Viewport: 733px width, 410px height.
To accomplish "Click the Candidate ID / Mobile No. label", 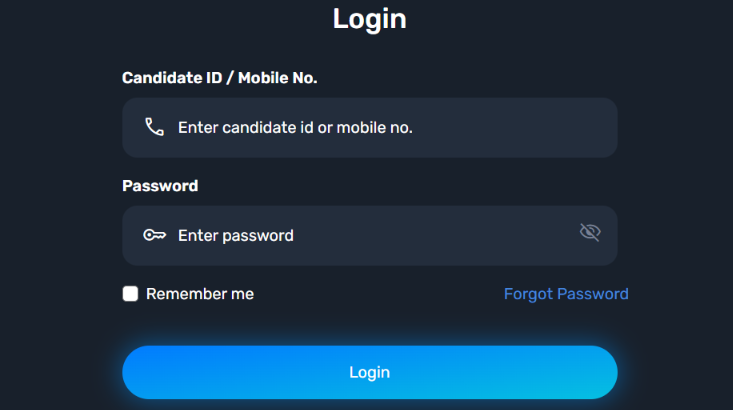I will (220, 78).
